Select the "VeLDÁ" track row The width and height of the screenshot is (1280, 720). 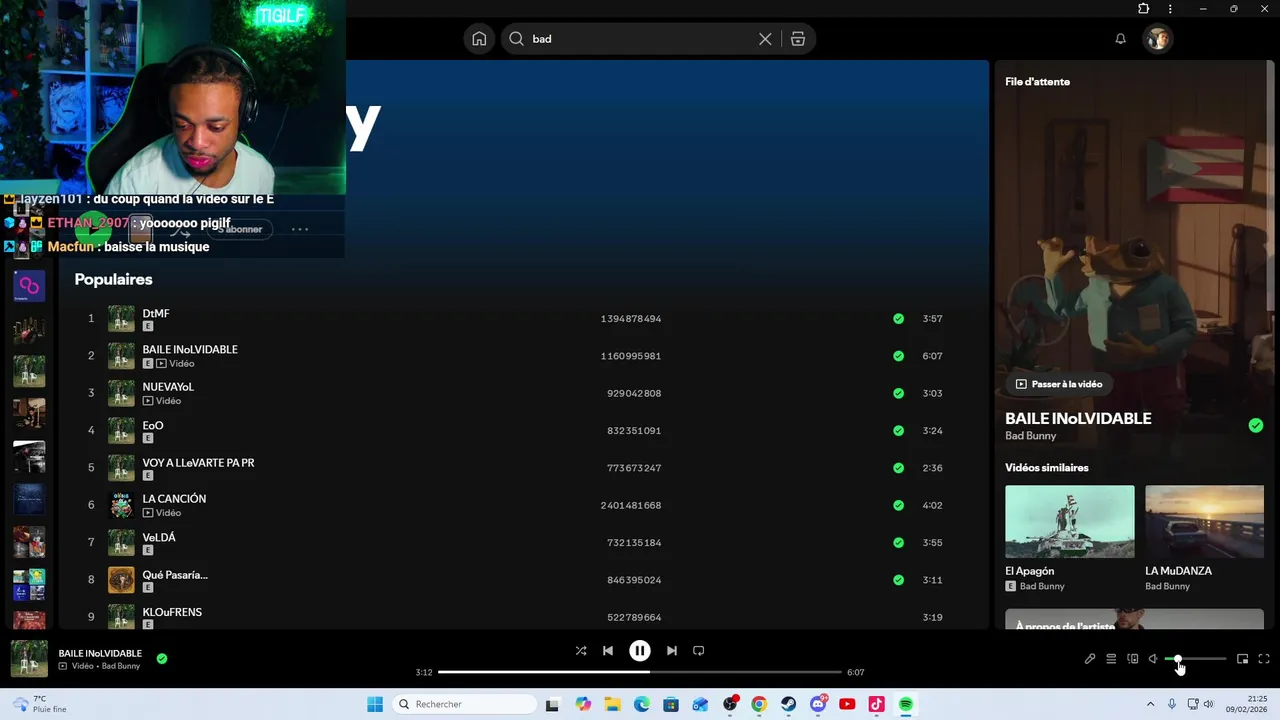coord(515,543)
